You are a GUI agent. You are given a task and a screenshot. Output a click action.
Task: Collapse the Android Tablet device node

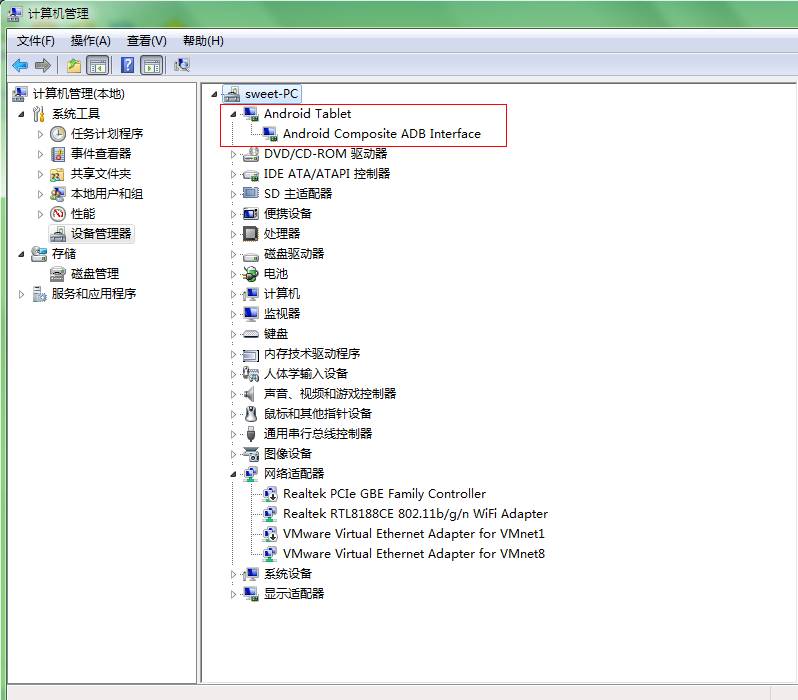[x=234, y=114]
